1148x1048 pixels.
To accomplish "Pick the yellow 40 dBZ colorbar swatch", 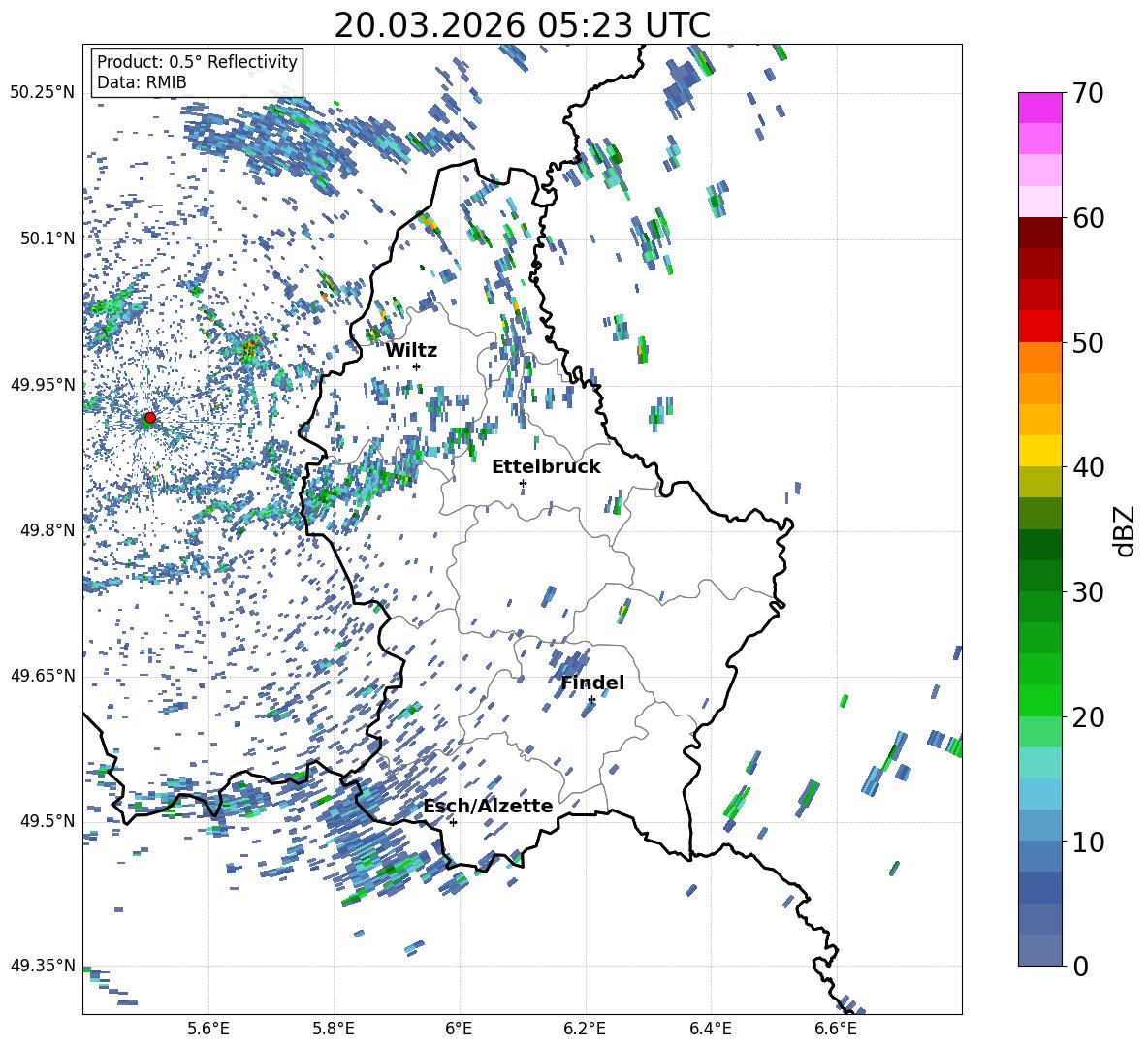I will (x=1040, y=451).
